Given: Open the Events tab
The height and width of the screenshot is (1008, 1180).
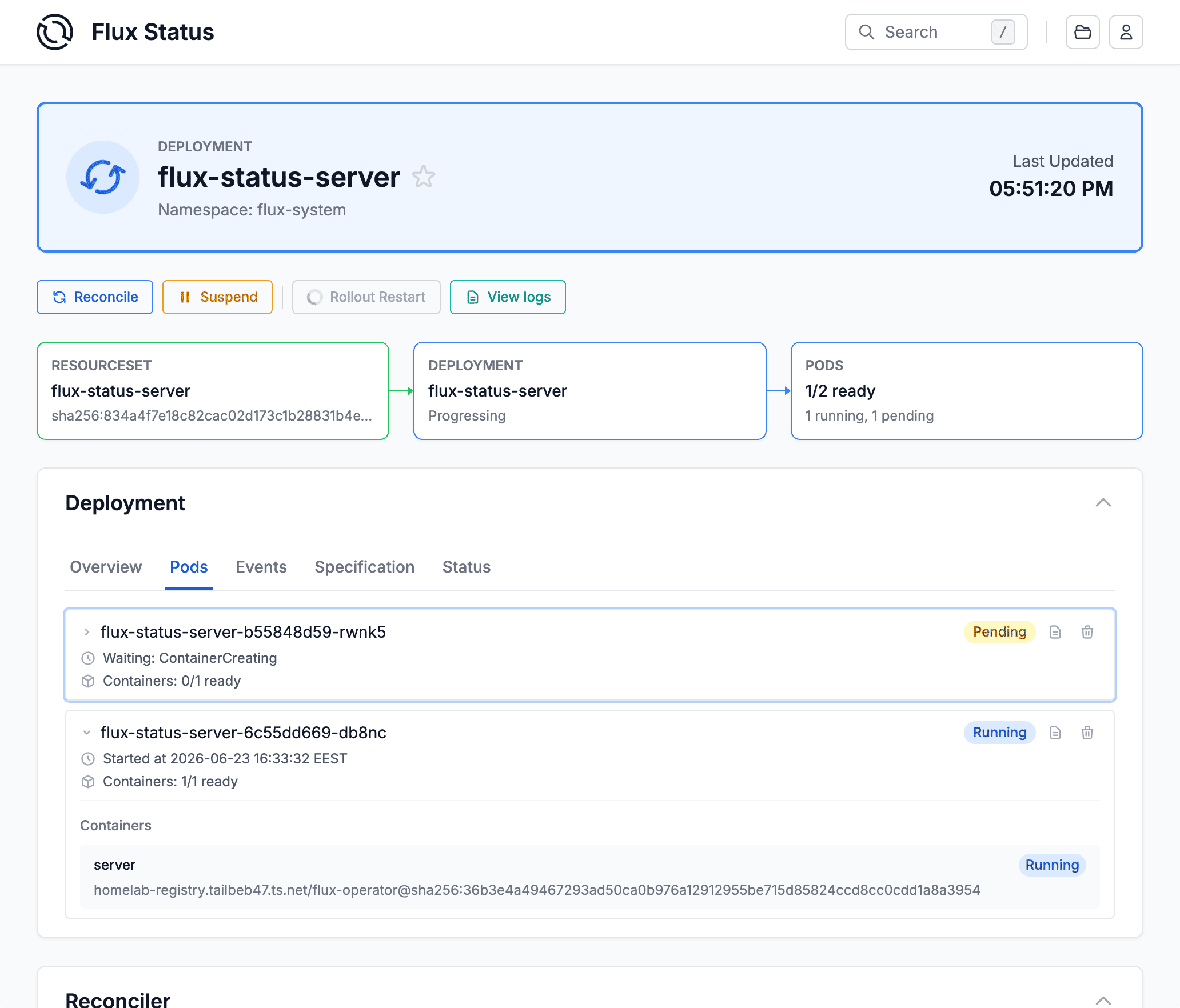Looking at the screenshot, I should [x=261, y=567].
